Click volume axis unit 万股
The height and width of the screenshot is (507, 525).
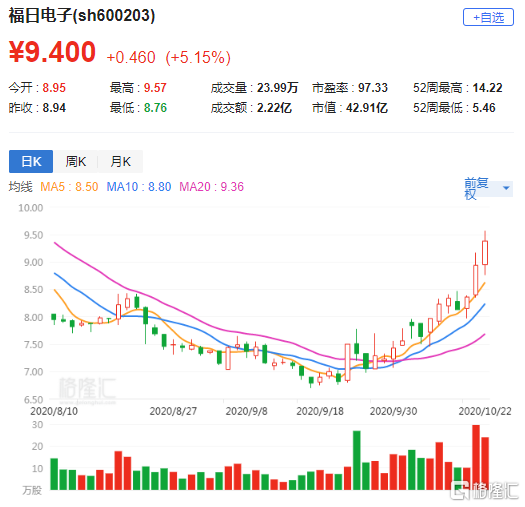coord(32,490)
